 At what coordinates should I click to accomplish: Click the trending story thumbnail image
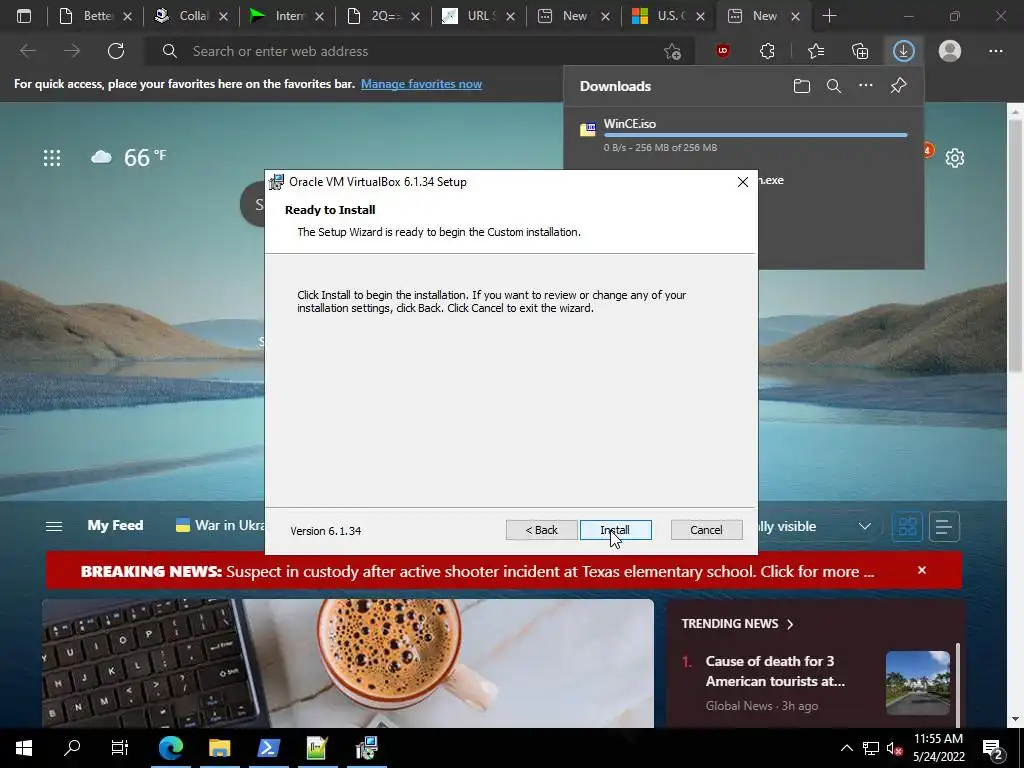tap(918, 682)
